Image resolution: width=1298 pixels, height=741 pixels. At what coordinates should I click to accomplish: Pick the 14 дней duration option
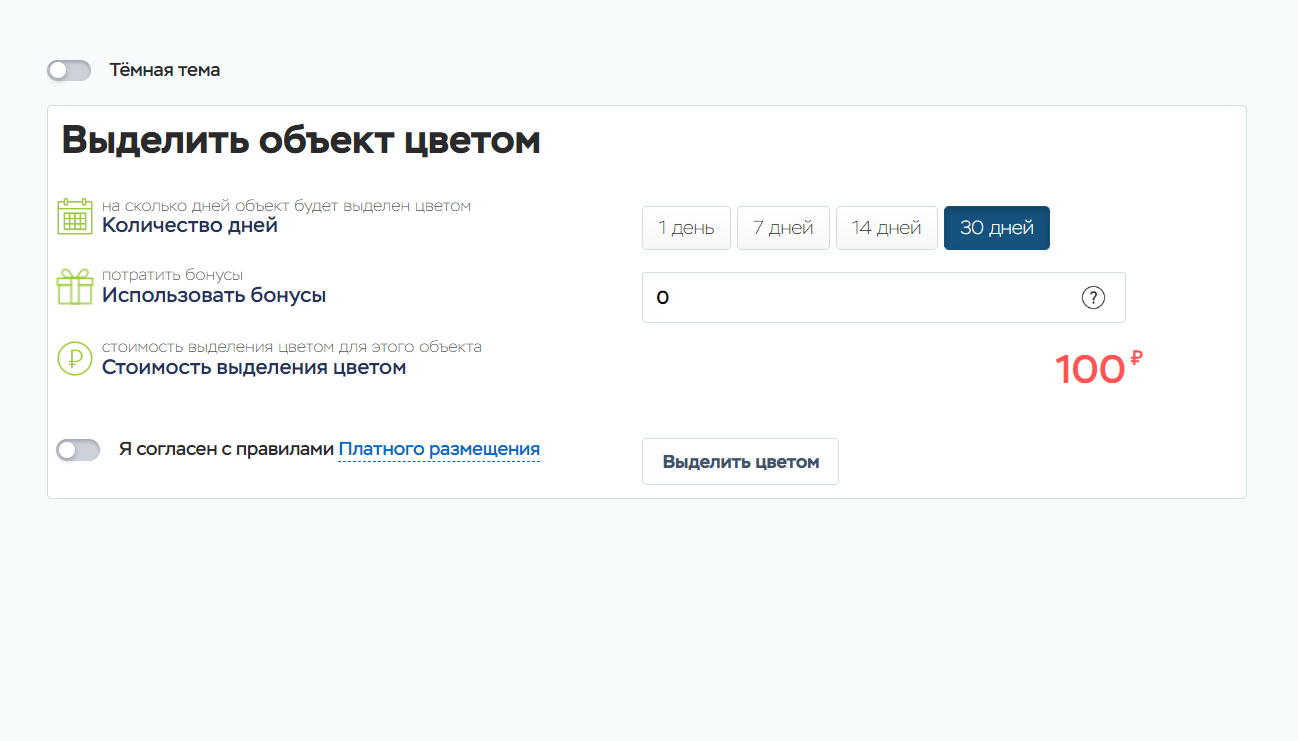click(886, 228)
